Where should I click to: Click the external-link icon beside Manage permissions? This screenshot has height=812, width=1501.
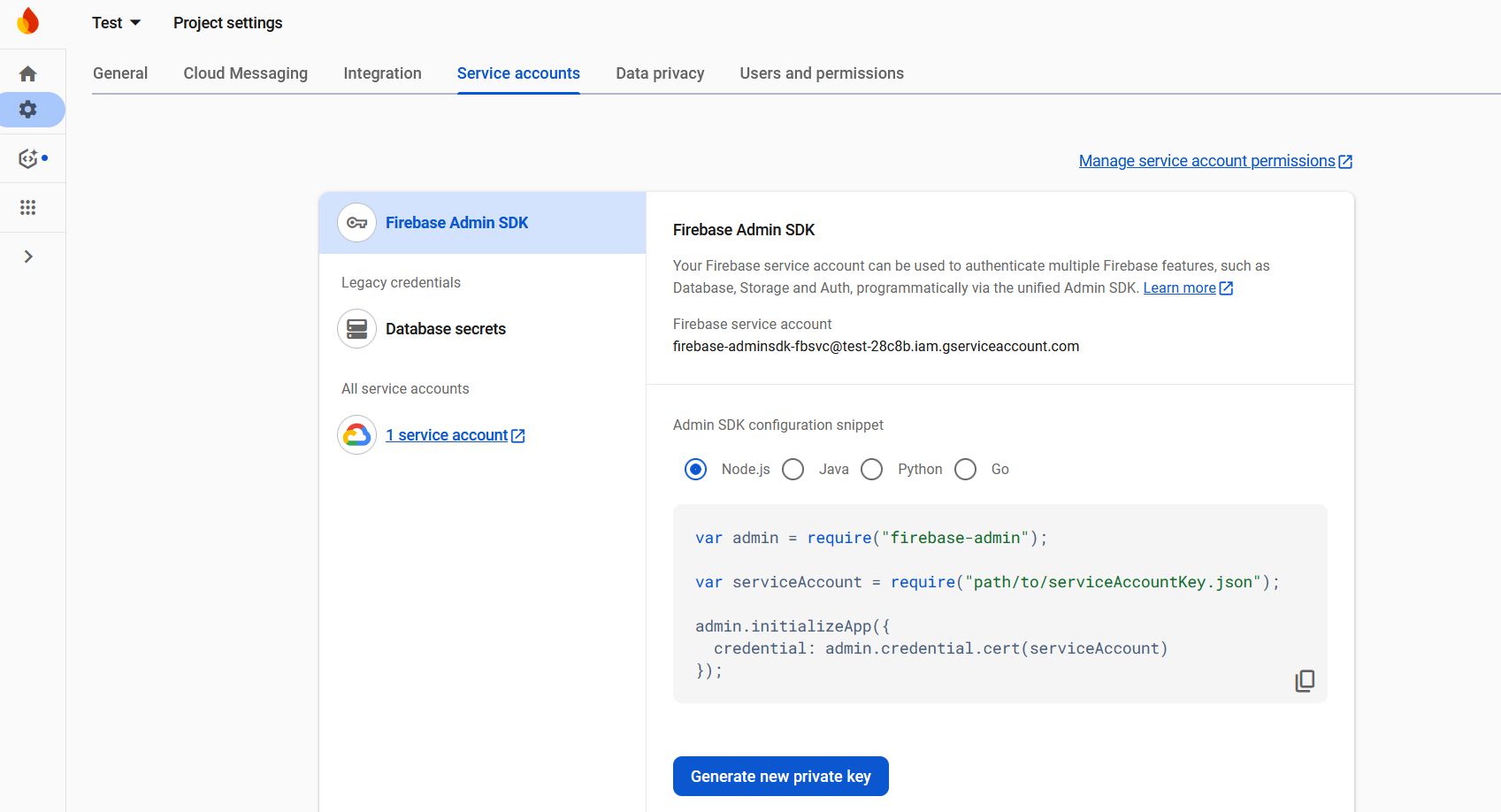pos(1345,162)
